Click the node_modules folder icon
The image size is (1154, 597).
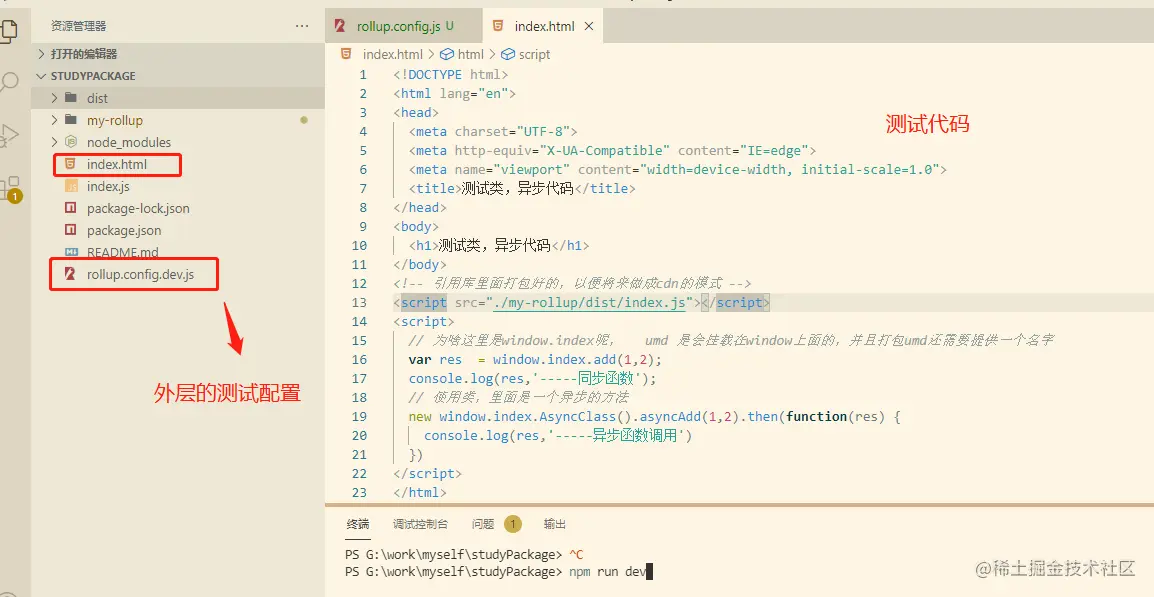coord(71,142)
